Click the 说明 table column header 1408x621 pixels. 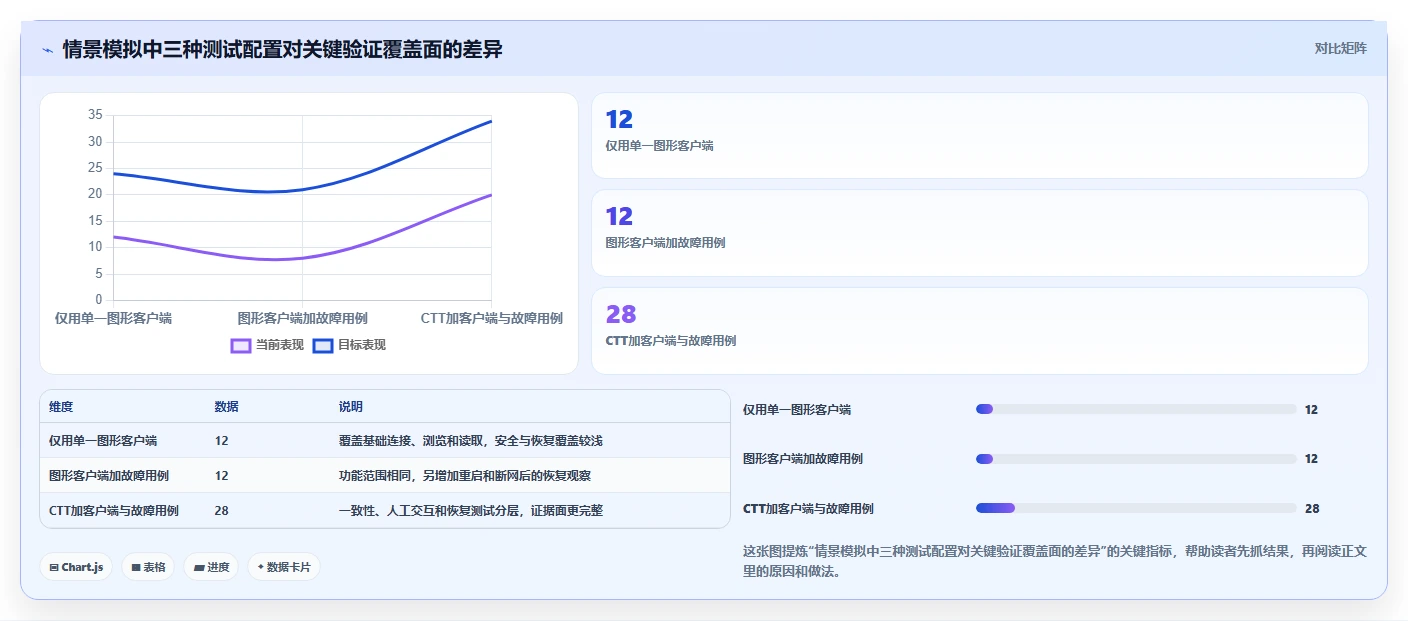[x=351, y=407]
